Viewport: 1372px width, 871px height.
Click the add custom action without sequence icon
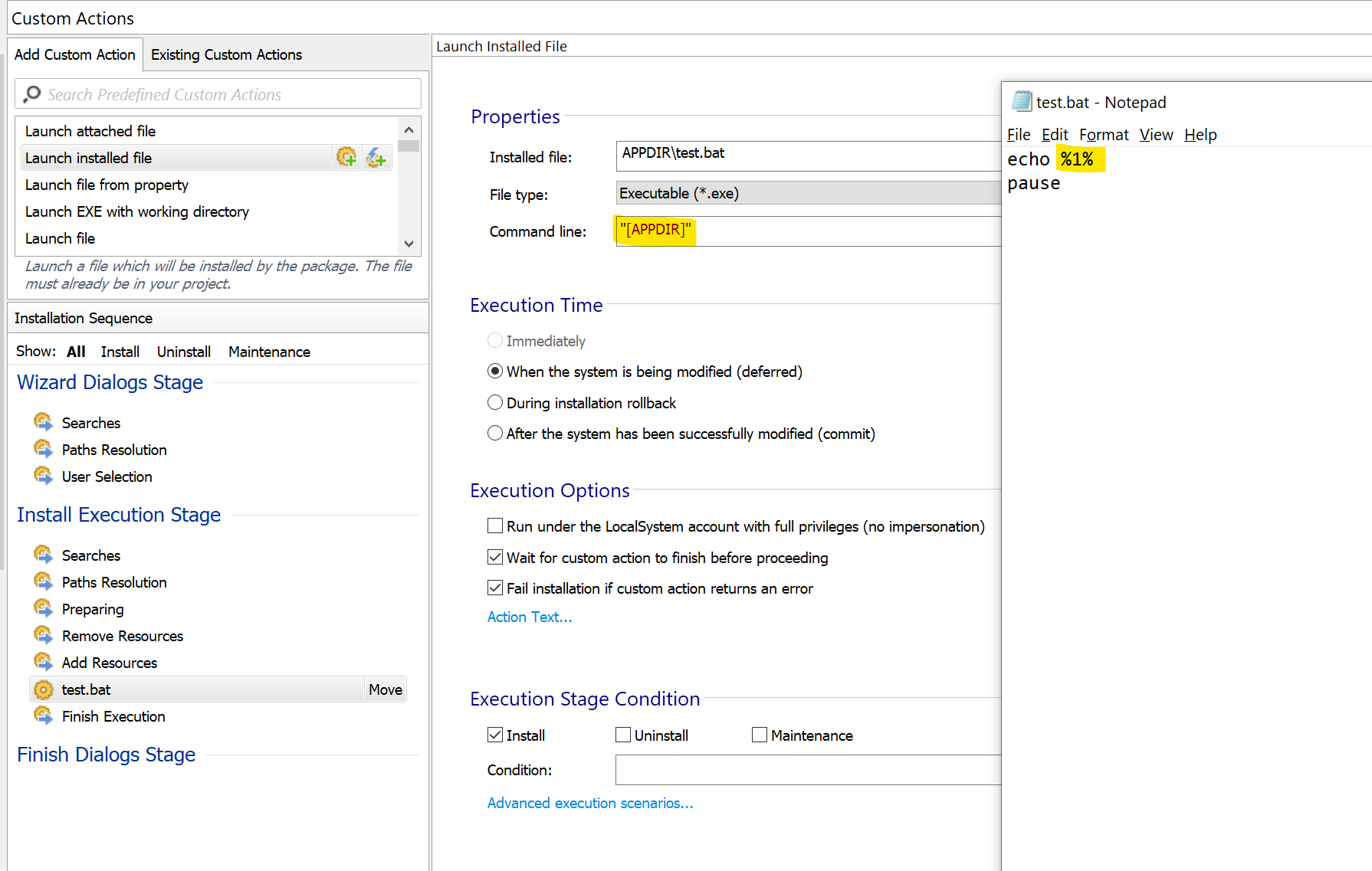(376, 157)
